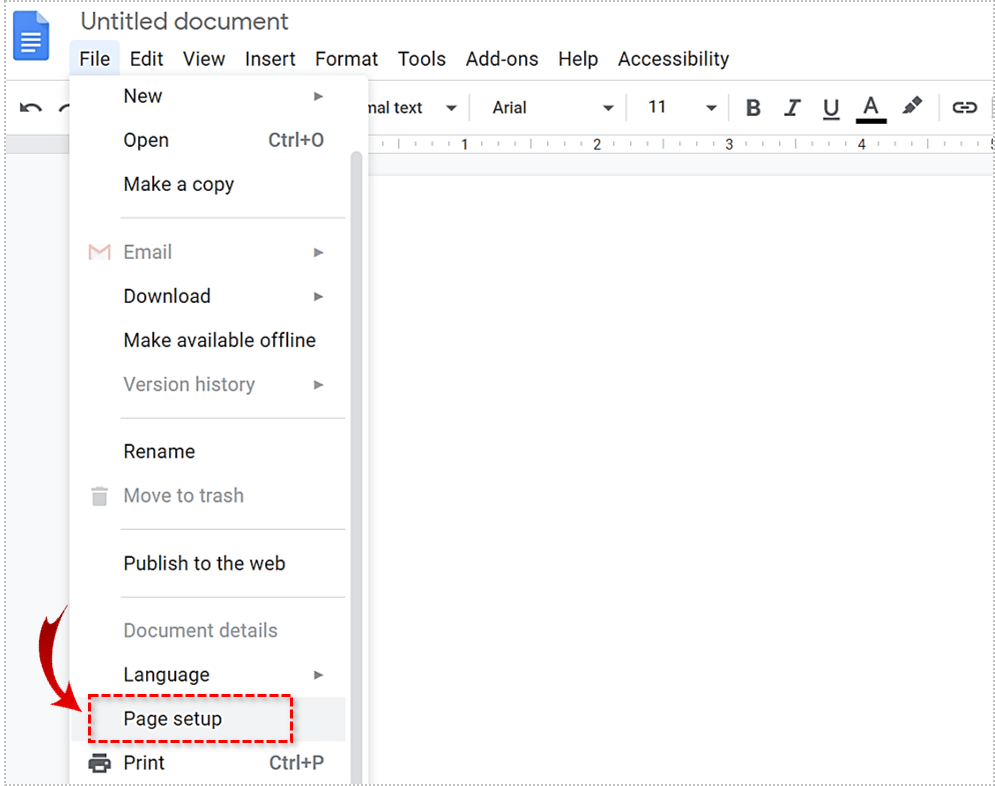Choose Make a copy
The height and width of the screenshot is (786, 995).
click(179, 184)
